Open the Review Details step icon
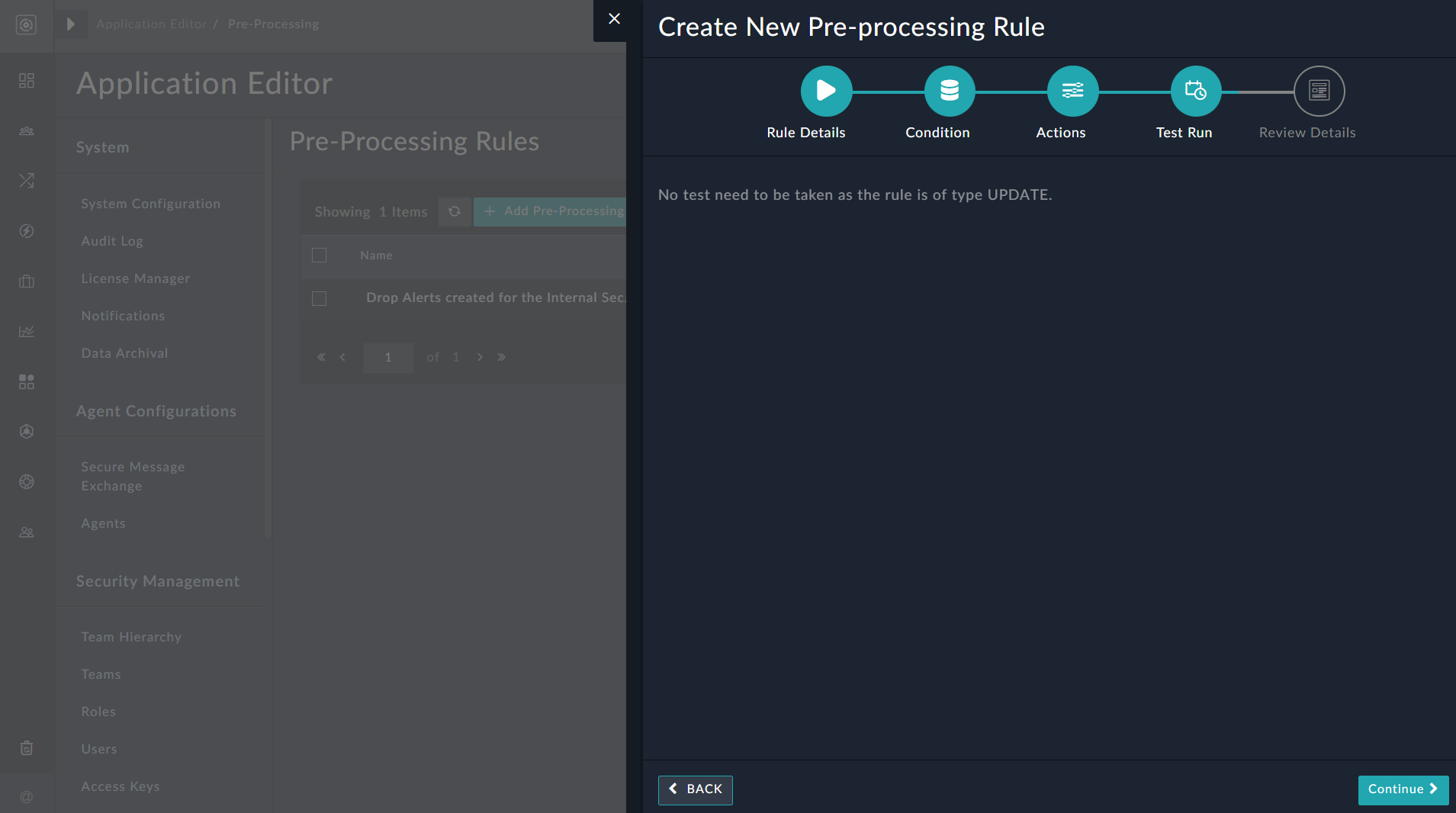 [x=1319, y=91]
